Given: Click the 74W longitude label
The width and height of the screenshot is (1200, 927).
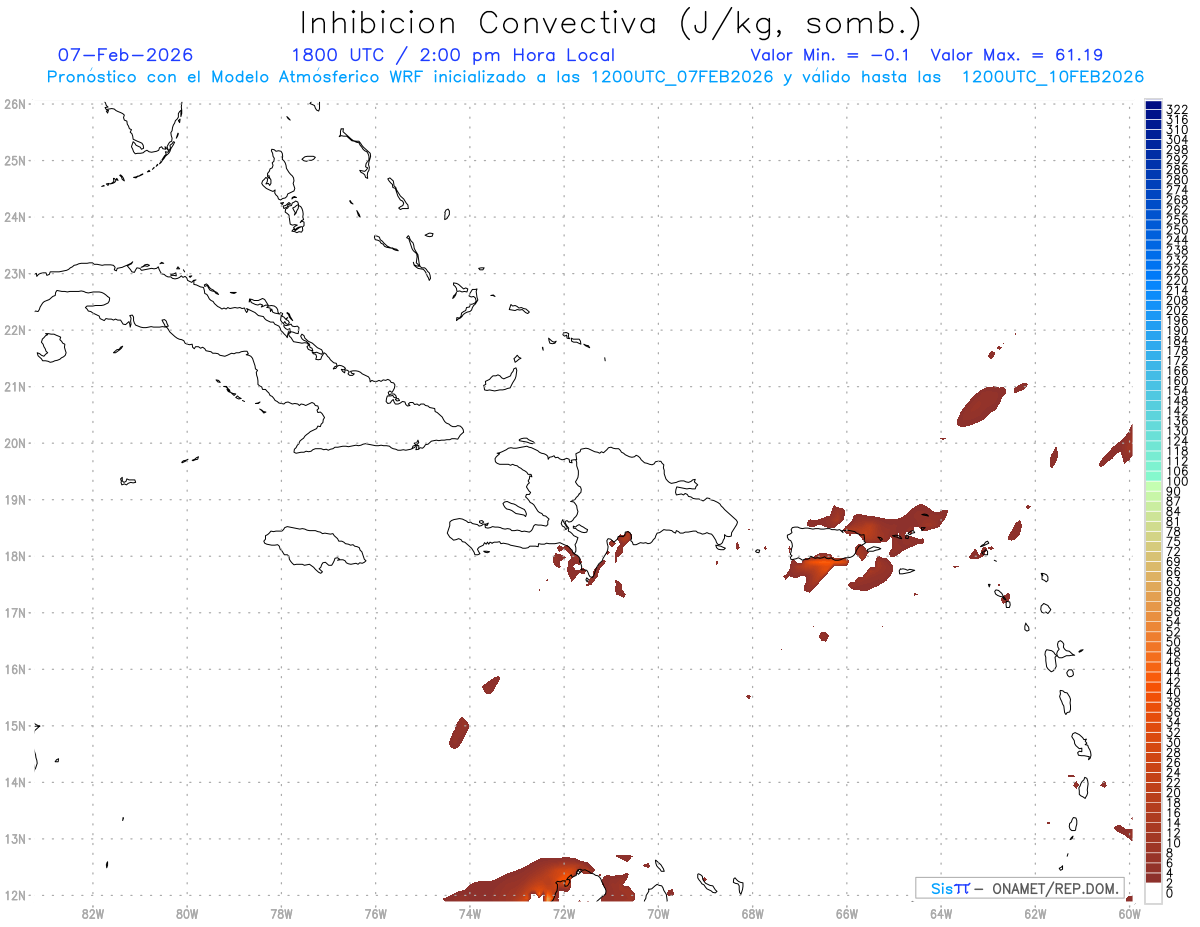Looking at the screenshot, I should [x=470, y=912].
